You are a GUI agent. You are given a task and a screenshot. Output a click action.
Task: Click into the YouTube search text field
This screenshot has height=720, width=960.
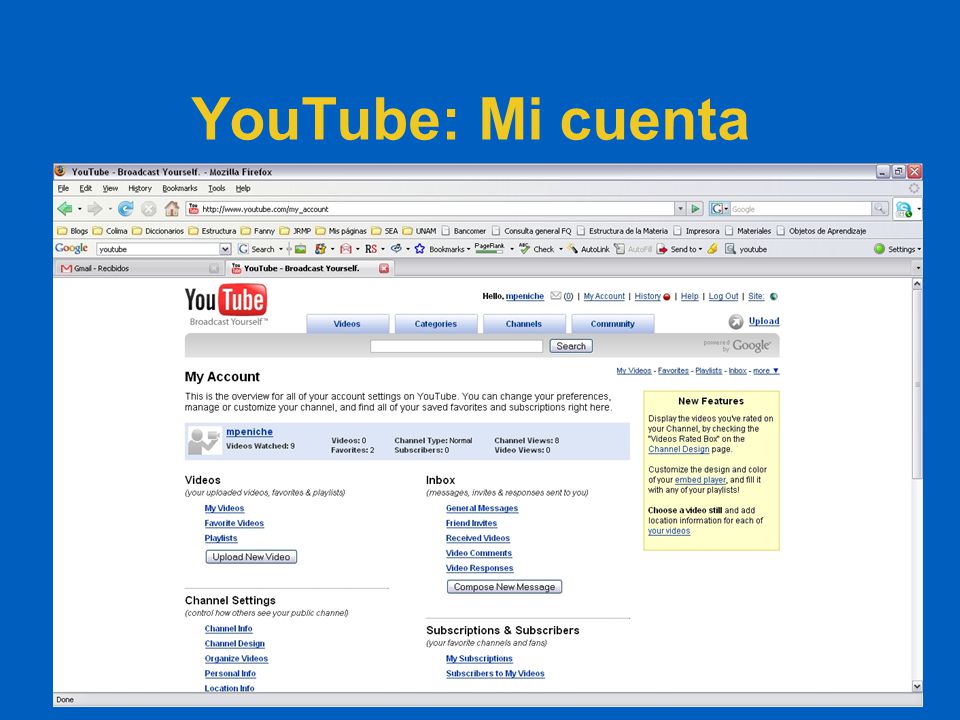click(456, 346)
